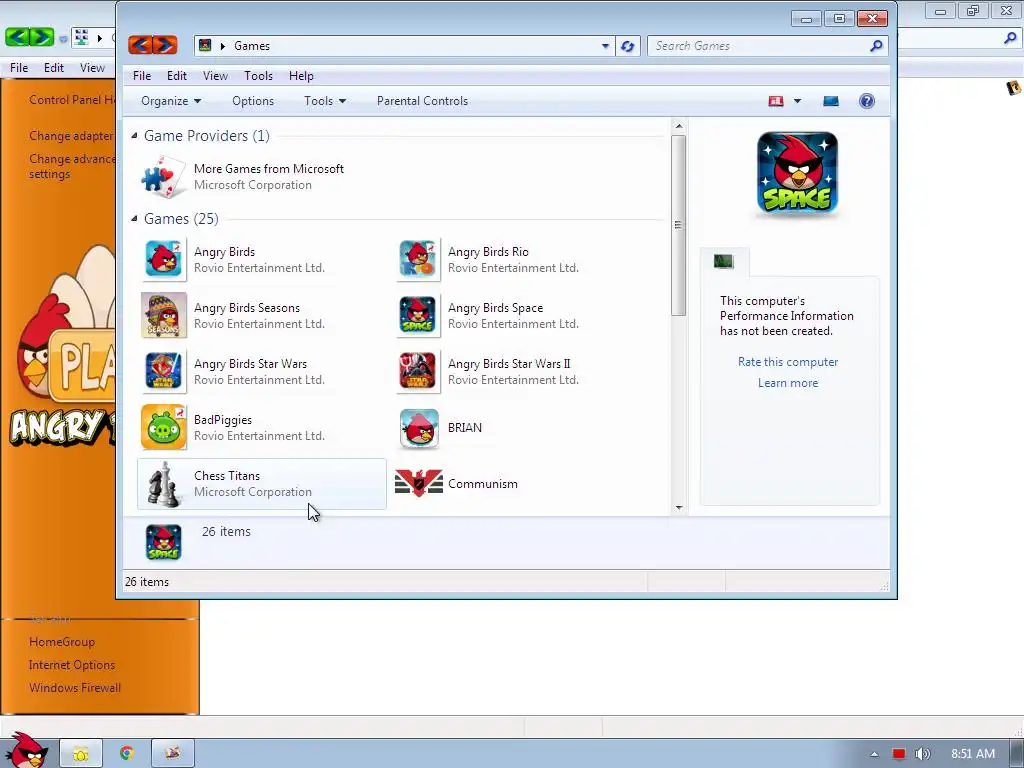
Task: Select the BRIAN red bird icon
Action: [419, 428]
